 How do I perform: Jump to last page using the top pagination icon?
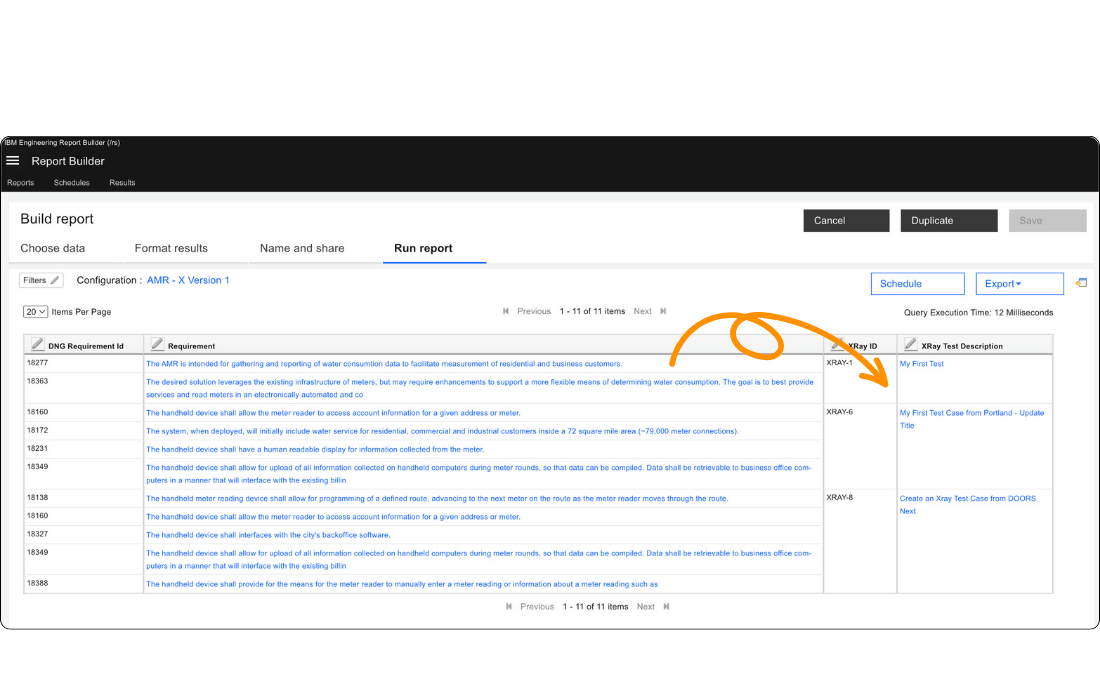(664, 311)
